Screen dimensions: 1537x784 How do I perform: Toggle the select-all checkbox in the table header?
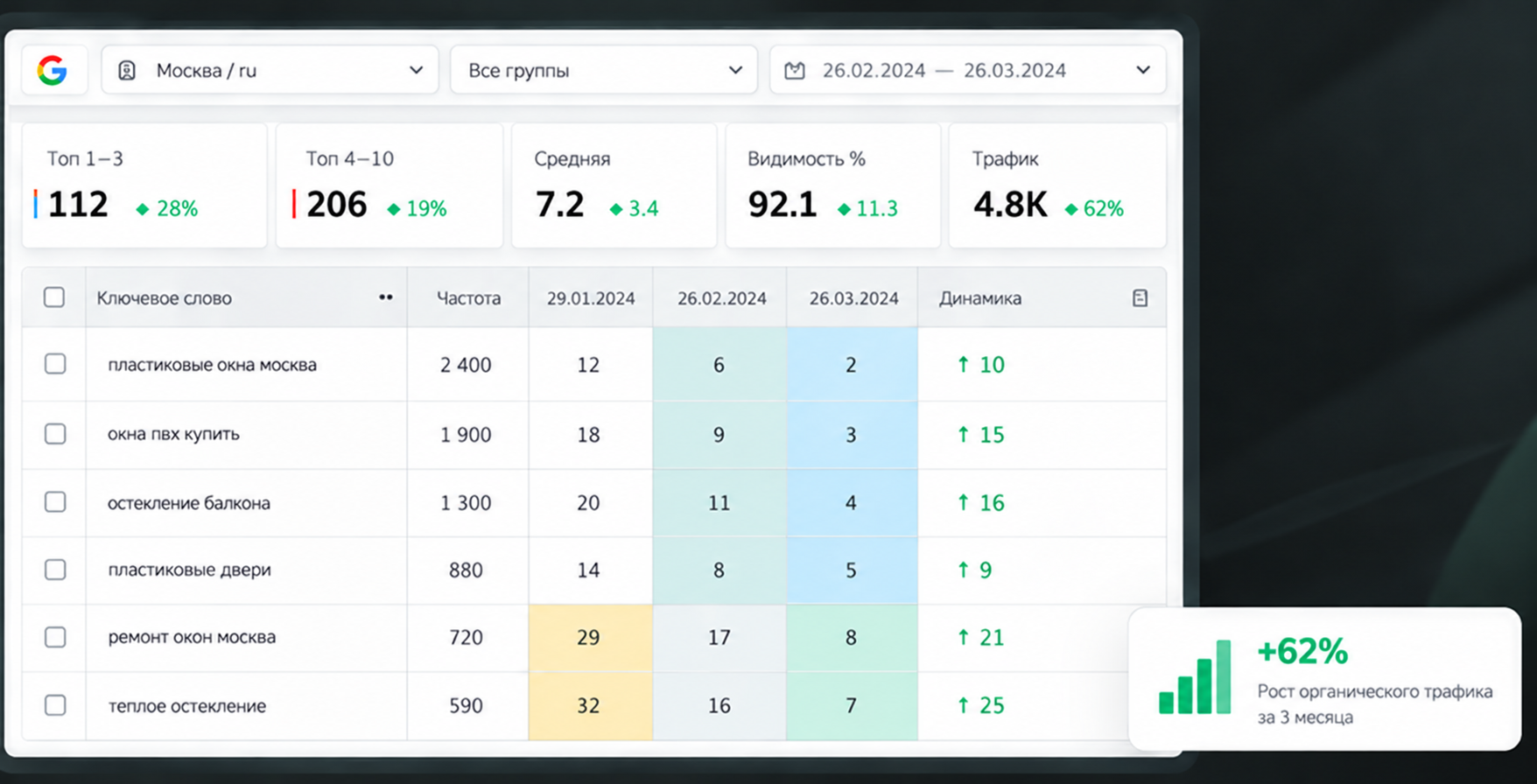pos(54,297)
